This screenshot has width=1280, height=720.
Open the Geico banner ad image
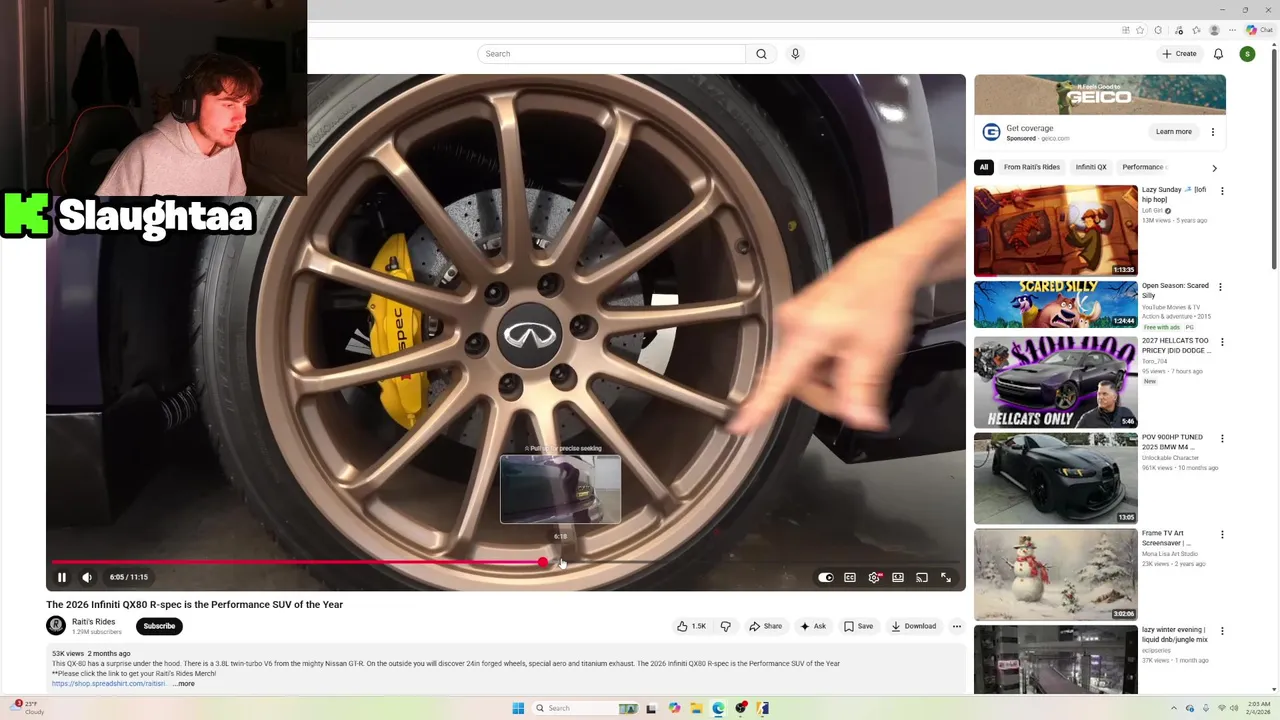pos(1100,95)
